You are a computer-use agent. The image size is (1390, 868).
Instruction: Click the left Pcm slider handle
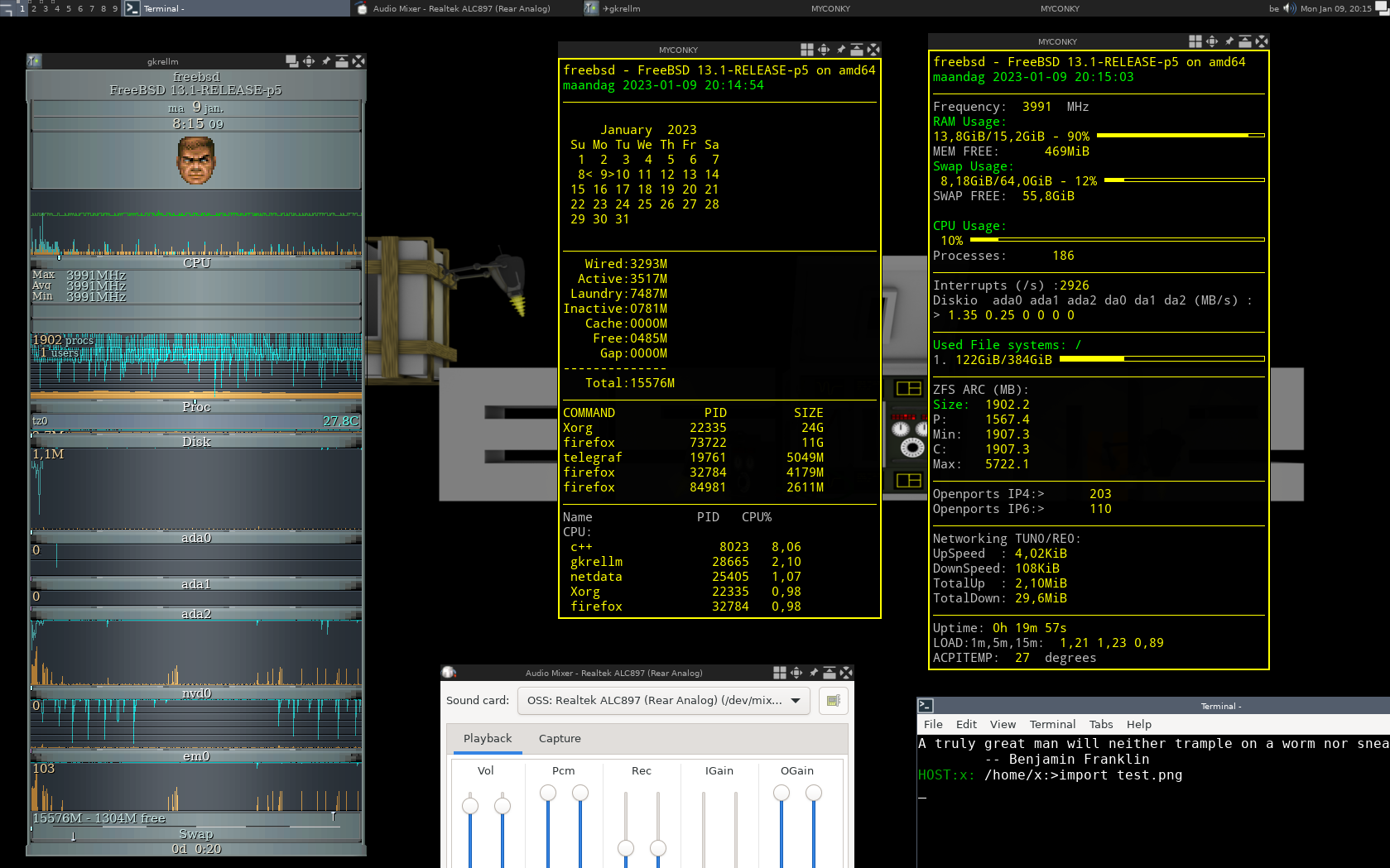click(548, 793)
